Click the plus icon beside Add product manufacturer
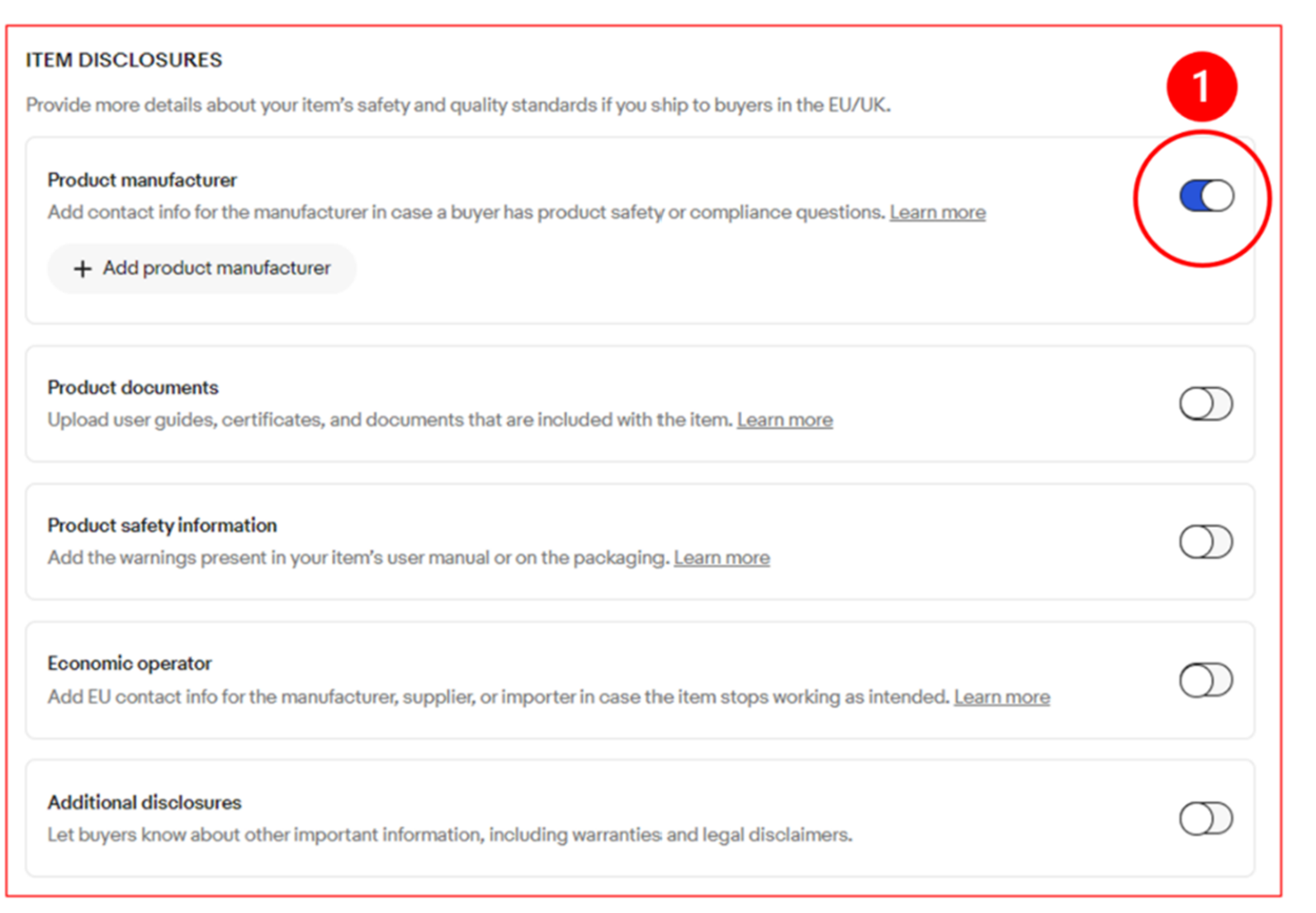1316x913 pixels. coord(83,269)
